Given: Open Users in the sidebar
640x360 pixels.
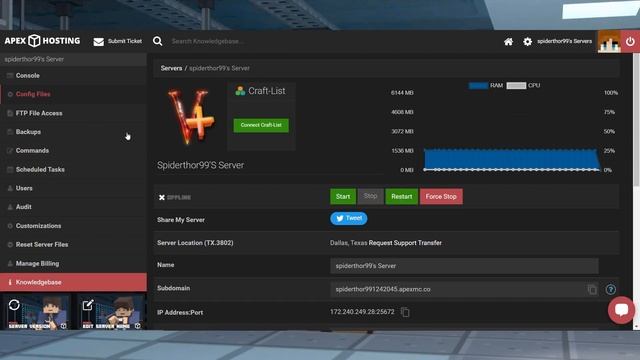Looking at the screenshot, I should tap(73, 188).
